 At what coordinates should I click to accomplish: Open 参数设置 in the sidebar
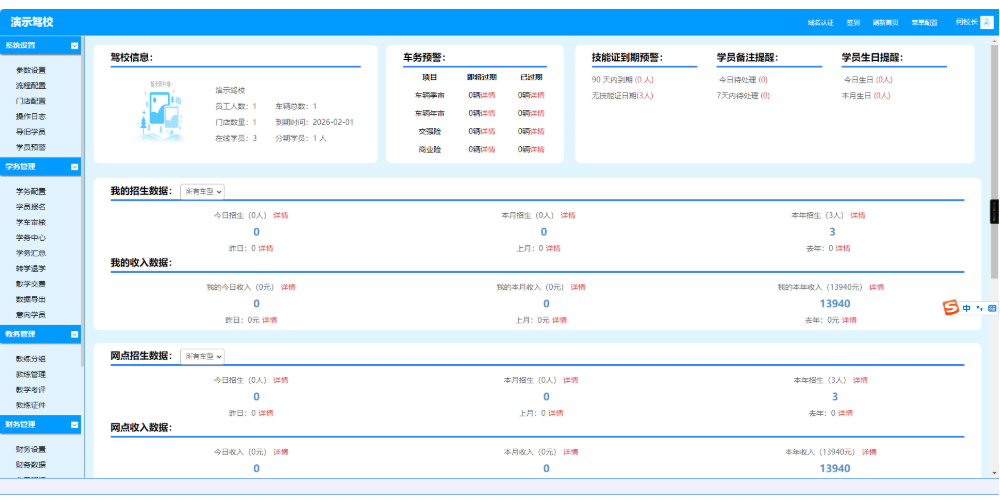click(31, 70)
